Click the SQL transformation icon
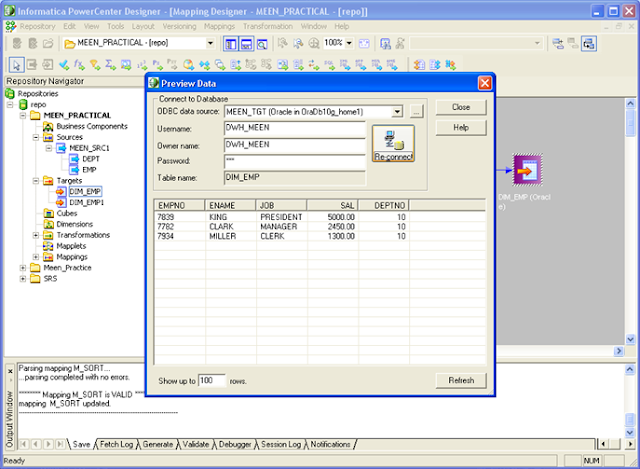The height and width of the screenshot is (469, 640). click(329, 64)
